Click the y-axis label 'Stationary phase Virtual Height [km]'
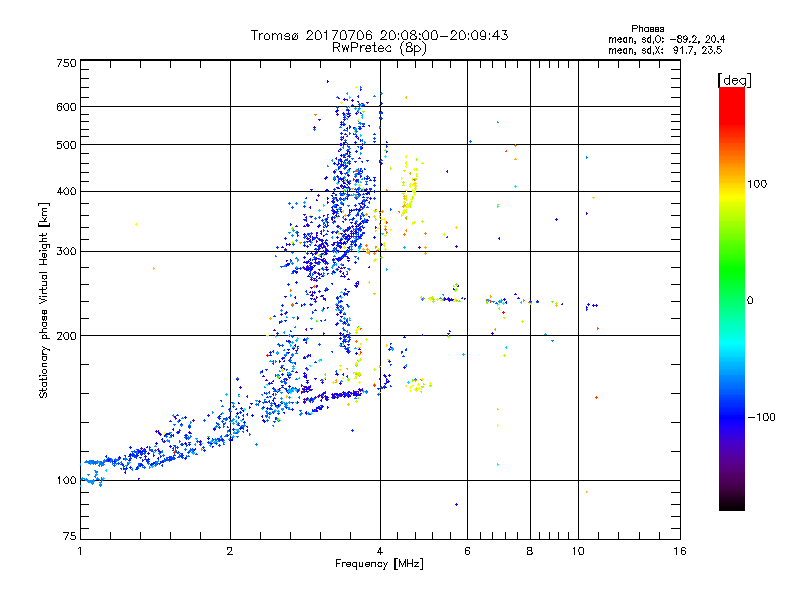The width and height of the screenshot is (800, 600). coord(43,301)
